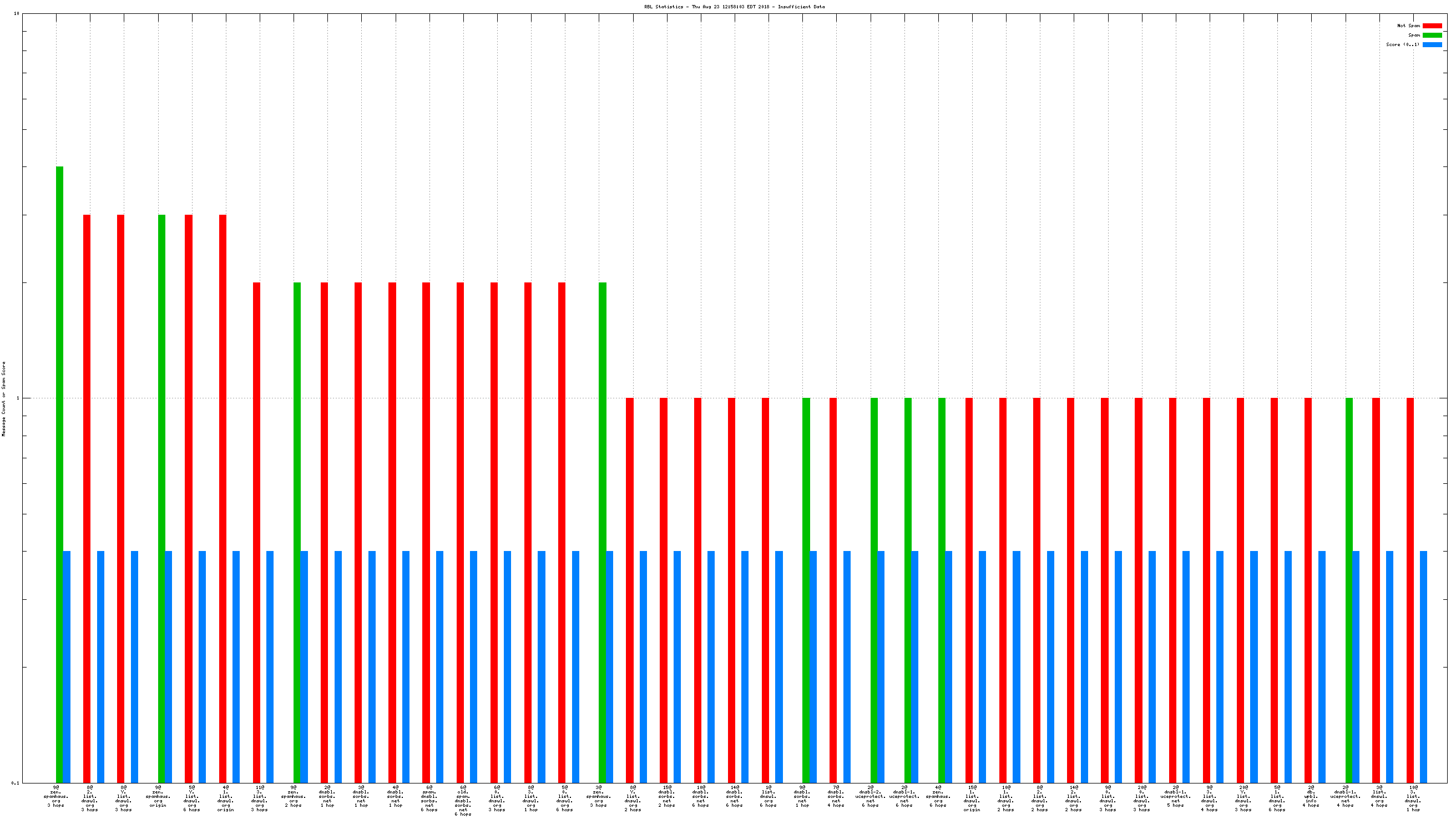Click the Message Count y-axis label

pyautogui.click(x=4, y=398)
